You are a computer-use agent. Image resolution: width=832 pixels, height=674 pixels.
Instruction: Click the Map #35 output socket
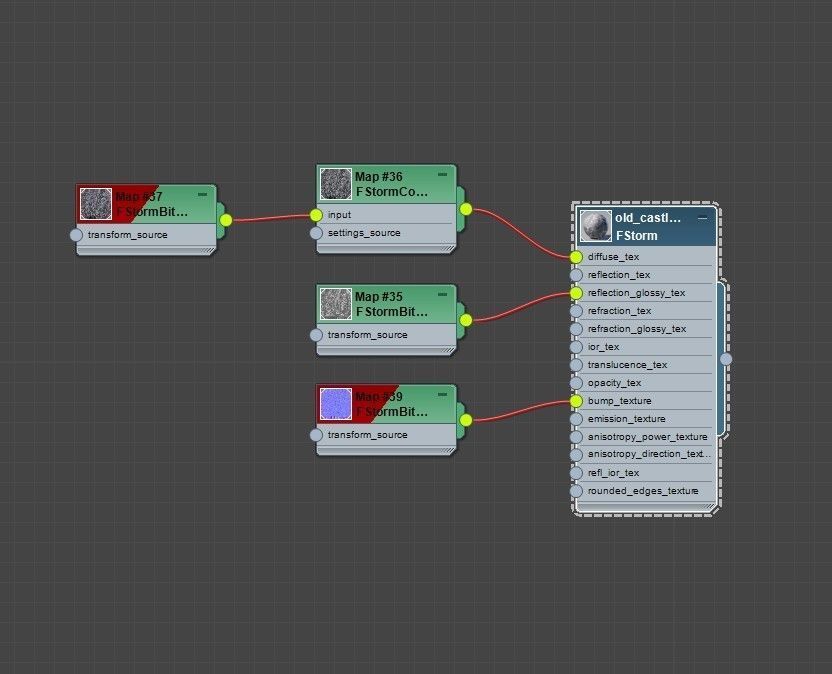(x=466, y=320)
